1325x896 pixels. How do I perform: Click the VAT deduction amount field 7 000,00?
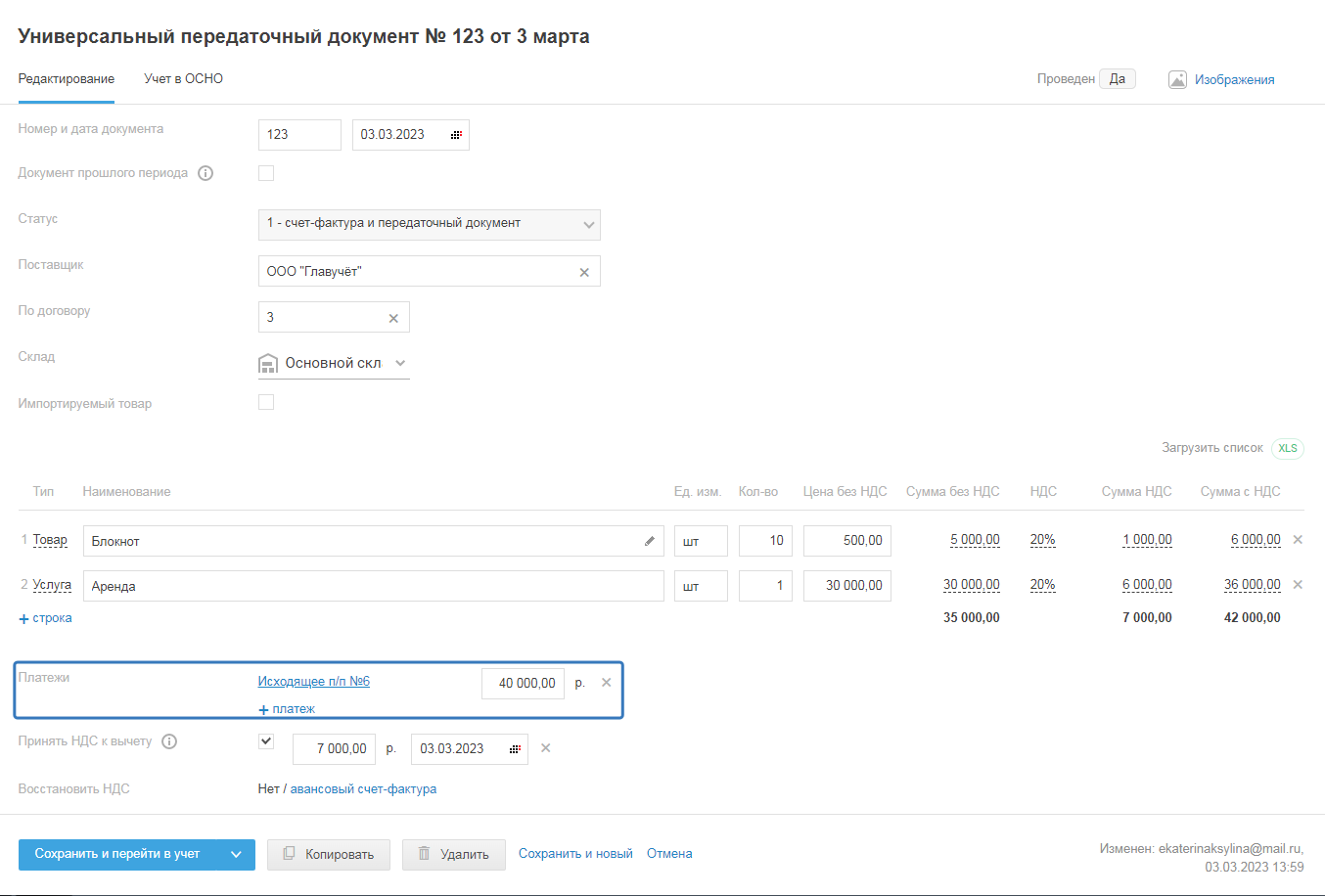pos(334,749)
